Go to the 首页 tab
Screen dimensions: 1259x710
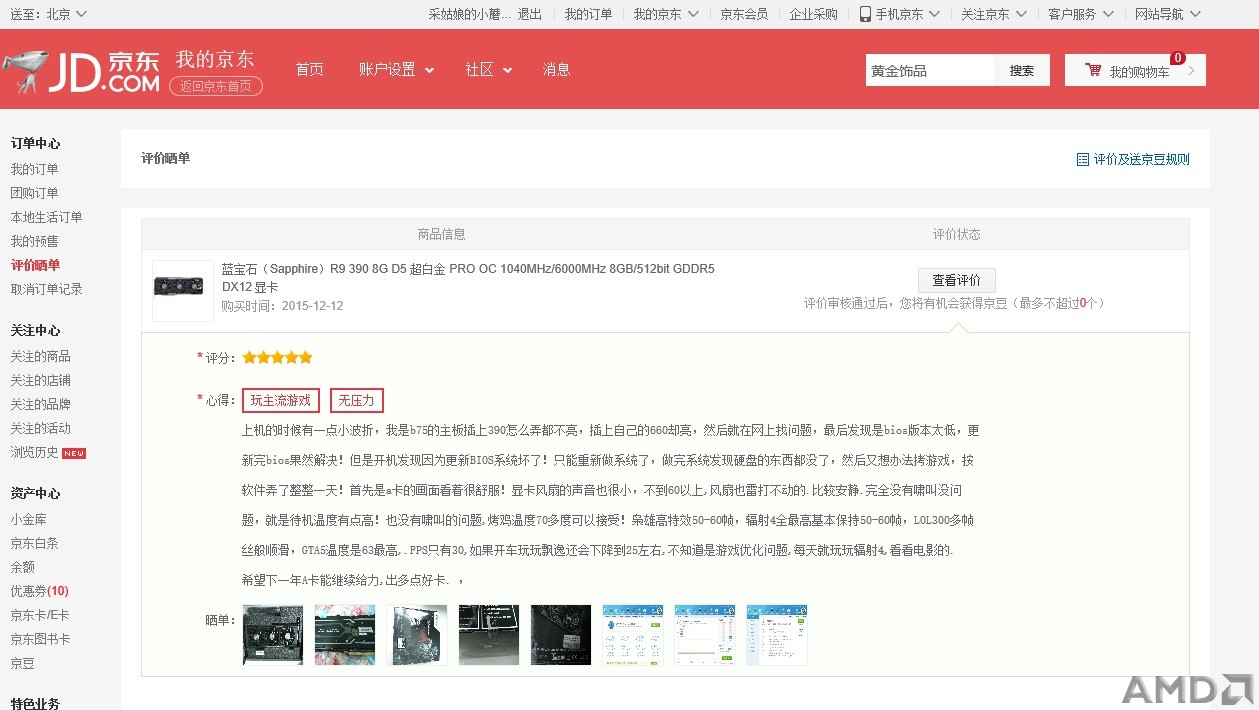310,70
